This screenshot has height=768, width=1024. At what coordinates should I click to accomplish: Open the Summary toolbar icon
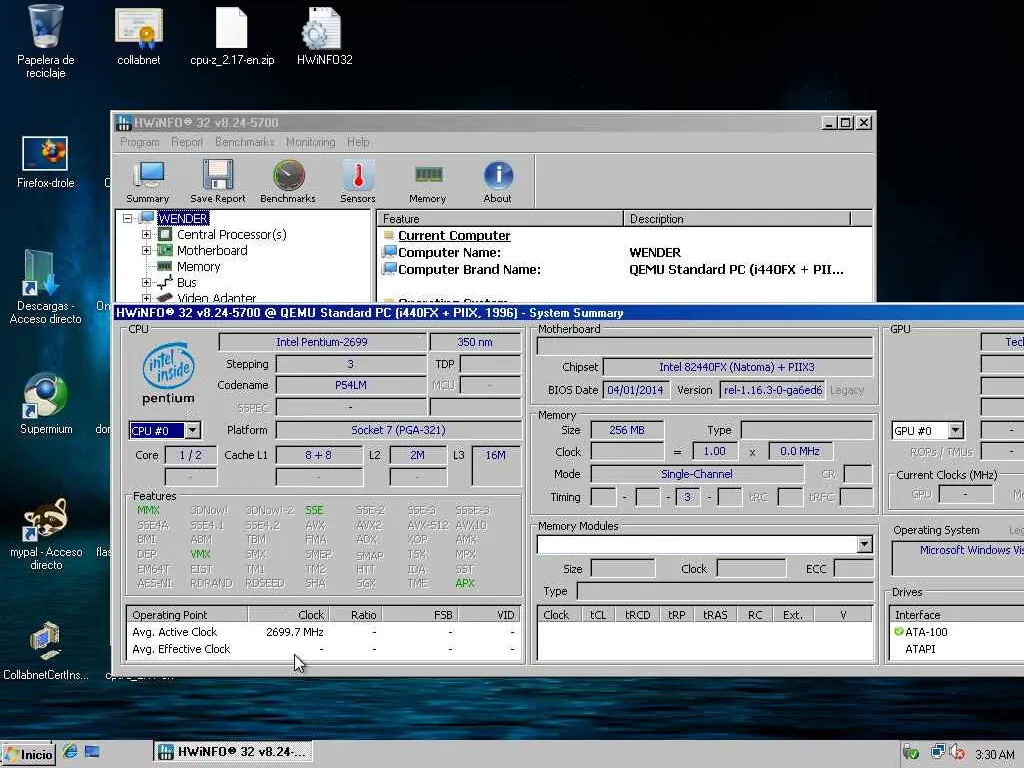(148, 181)
